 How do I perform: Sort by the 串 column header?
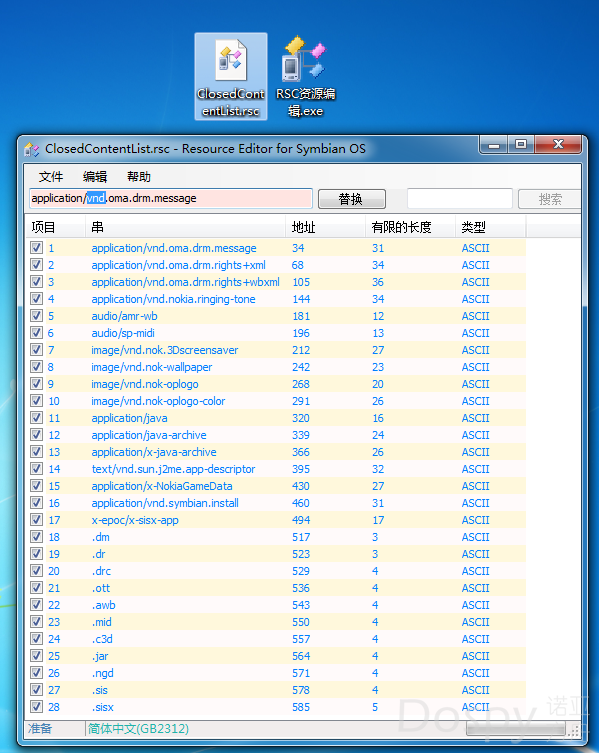point(185,227)
